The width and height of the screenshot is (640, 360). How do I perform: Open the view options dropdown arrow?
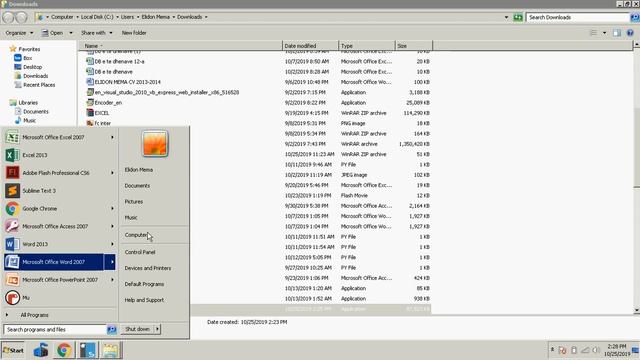604,33
